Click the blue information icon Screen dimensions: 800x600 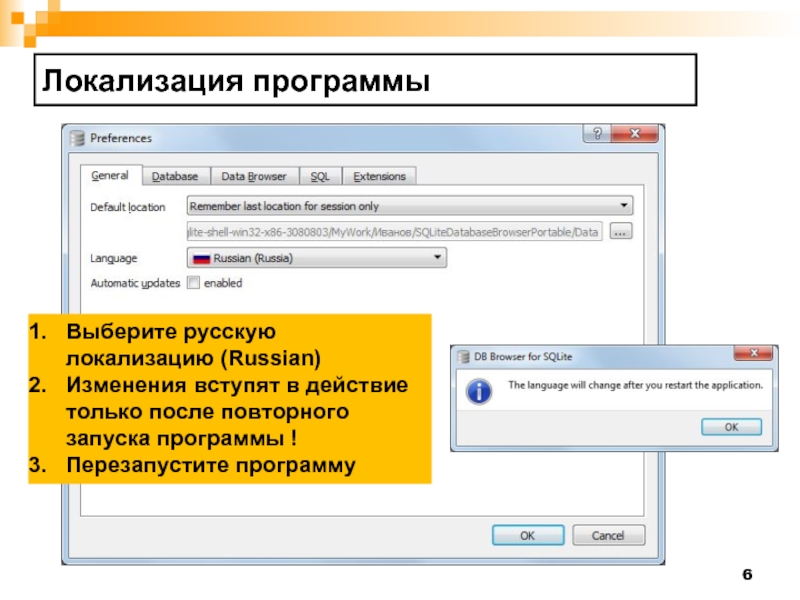(479, 392)
